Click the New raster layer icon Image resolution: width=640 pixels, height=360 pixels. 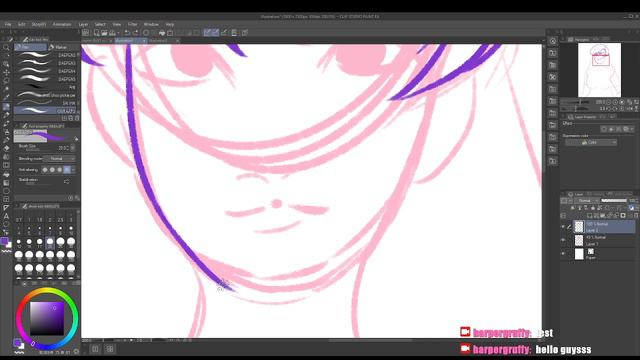click(x=589, y=216)
